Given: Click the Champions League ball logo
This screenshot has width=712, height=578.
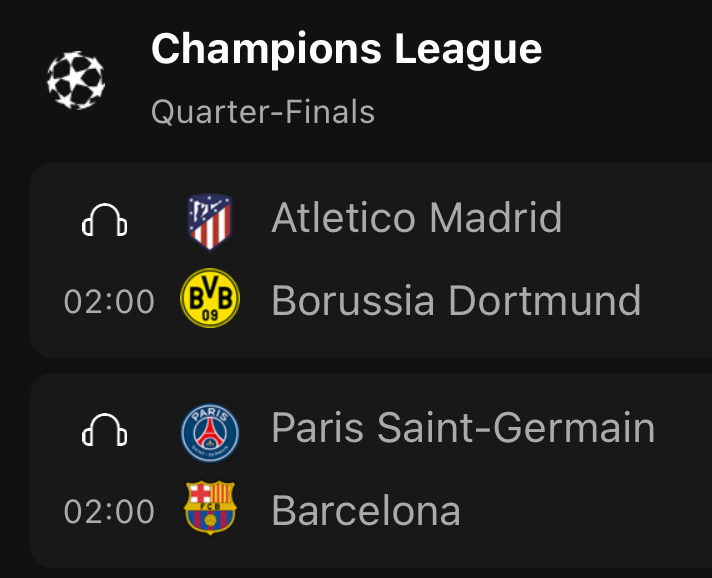Looking at the screenshot, I should pos(76,80).
